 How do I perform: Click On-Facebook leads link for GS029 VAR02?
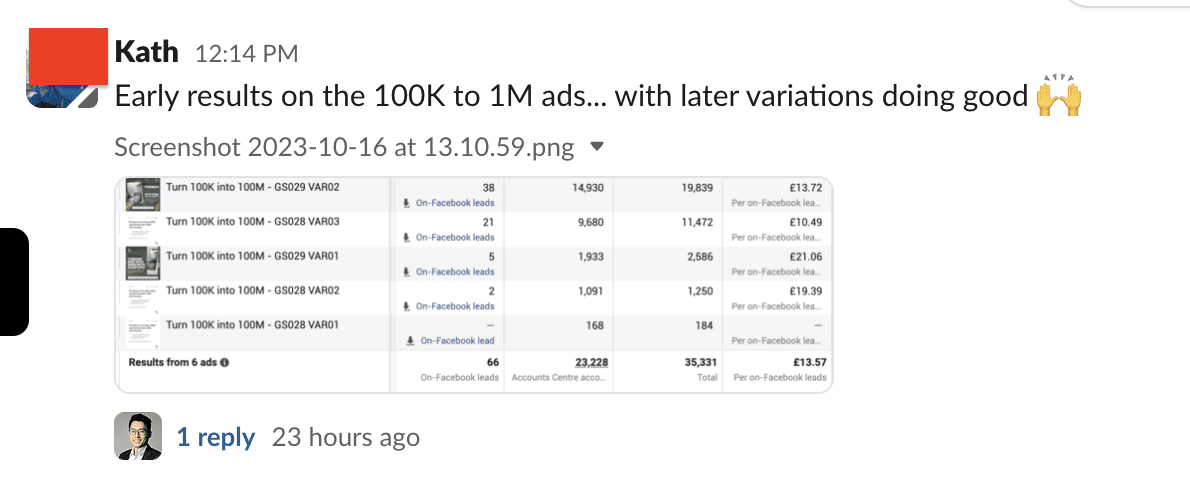[455, 202]
